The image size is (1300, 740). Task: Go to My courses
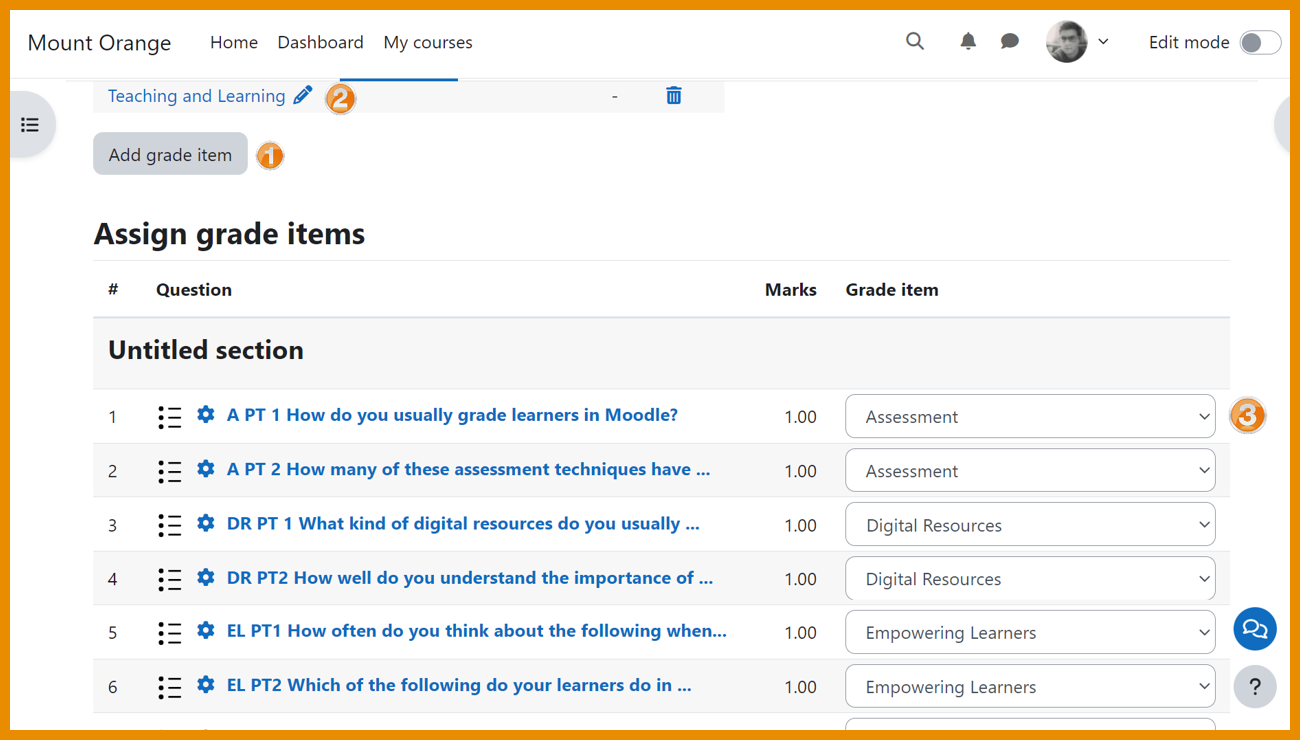(427, 42)
